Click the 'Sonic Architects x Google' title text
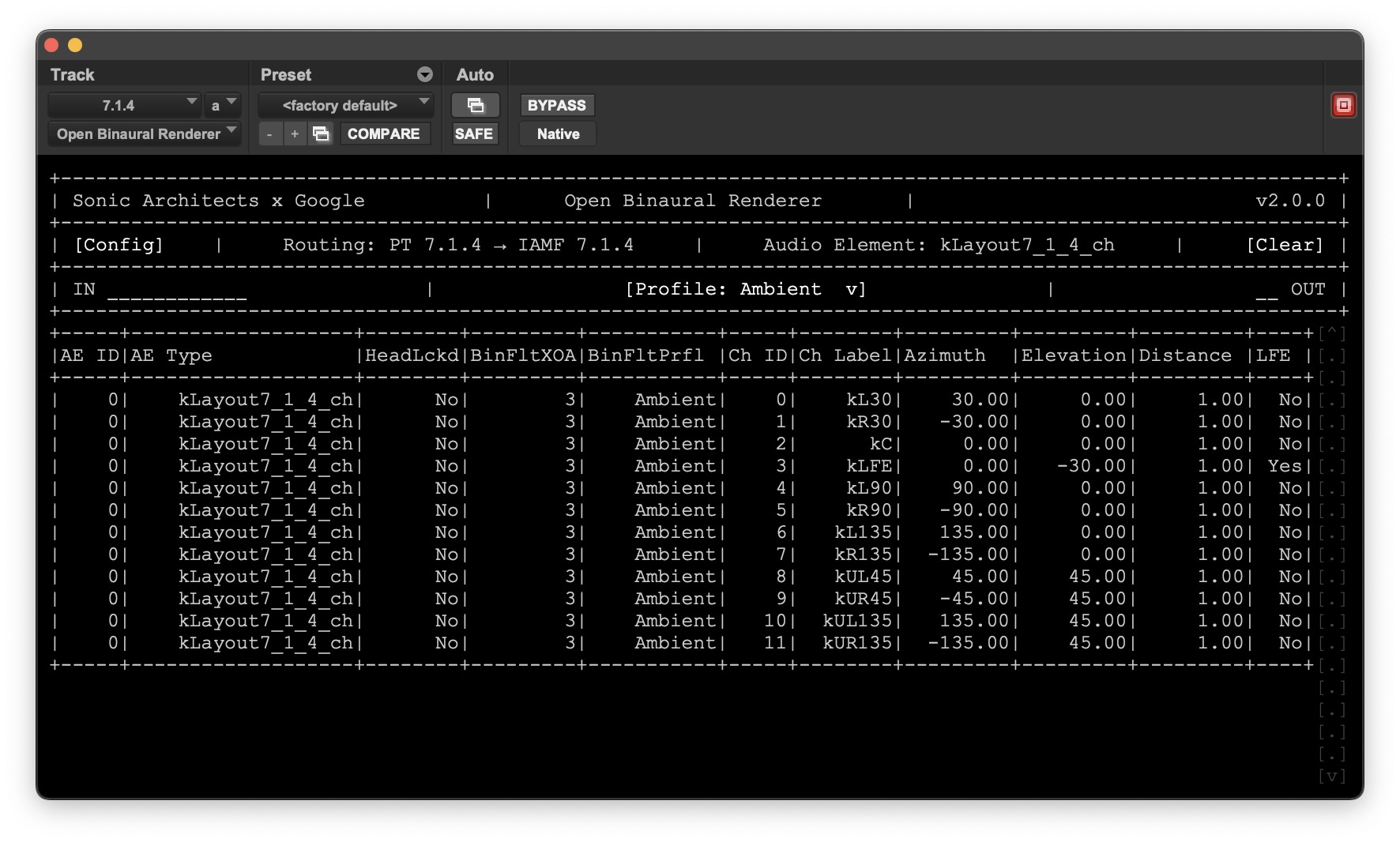This screenshot has width=1400, height=842. point(219,201)
